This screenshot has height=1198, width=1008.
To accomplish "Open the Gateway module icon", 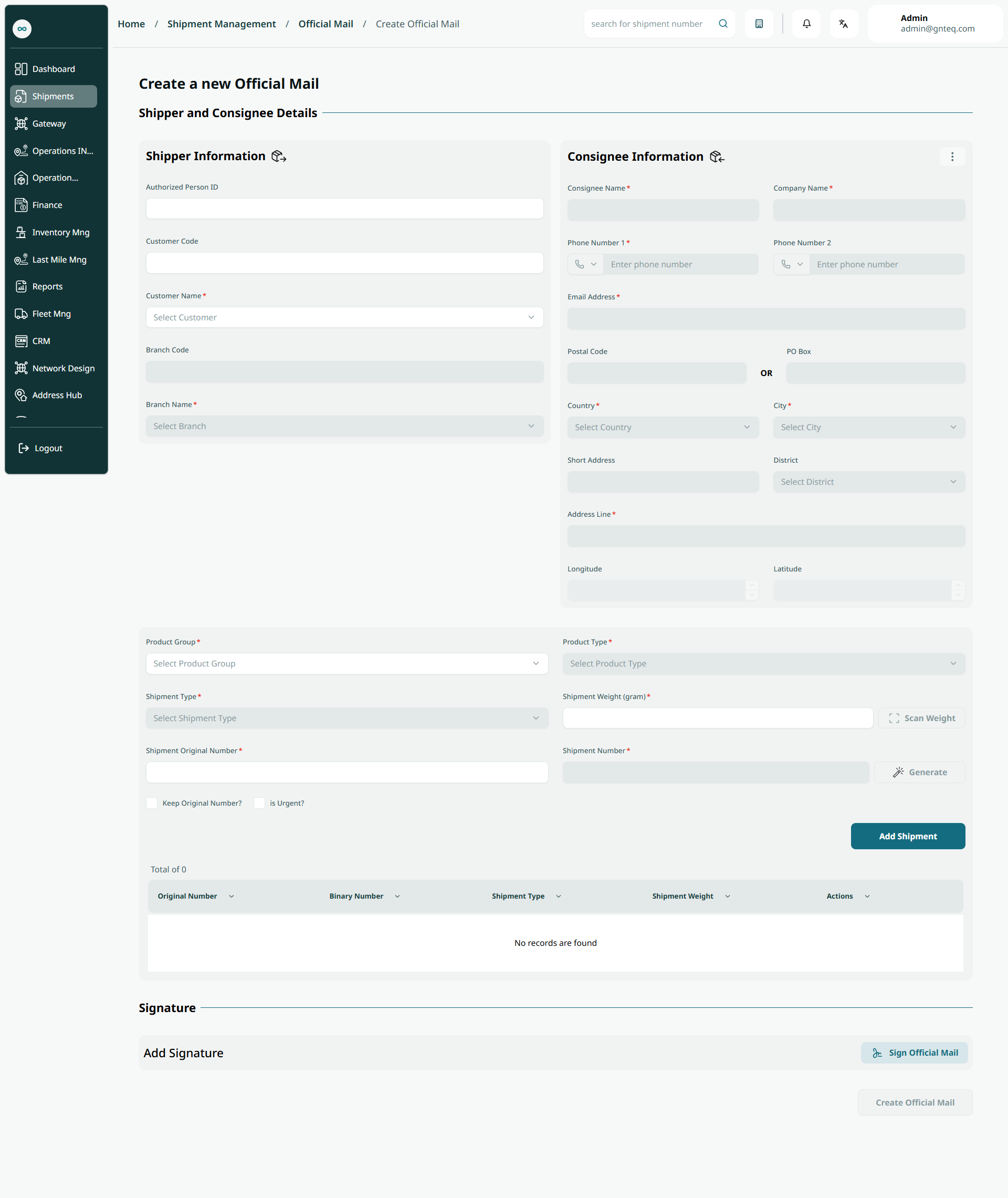I will pyautogui.click(x=20, y=123).
